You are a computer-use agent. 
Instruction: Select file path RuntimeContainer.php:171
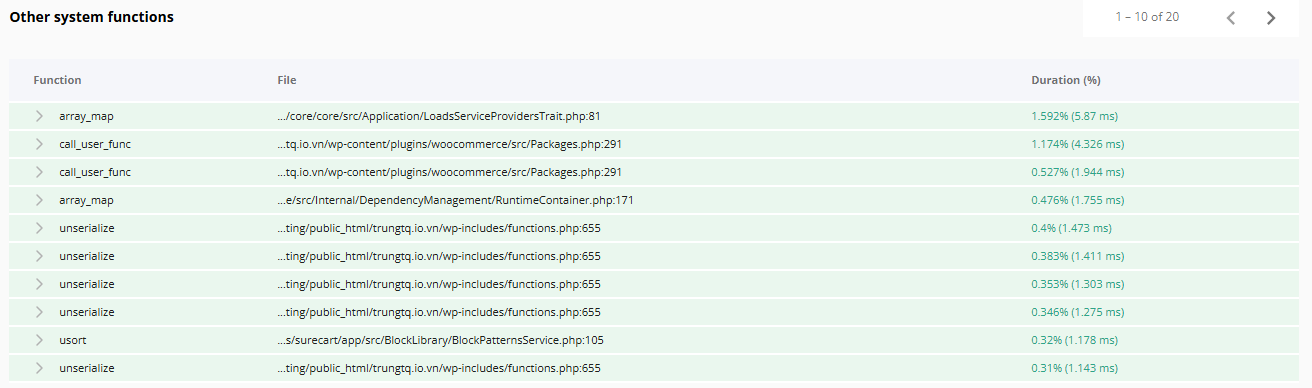pos(455,200)
